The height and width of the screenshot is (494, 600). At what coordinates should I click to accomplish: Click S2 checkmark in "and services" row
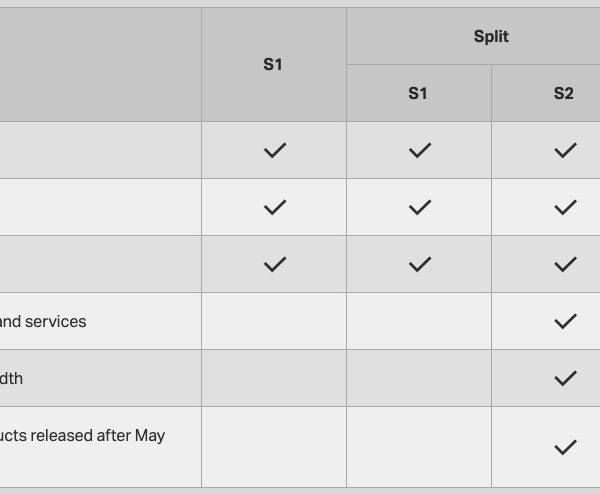[565, 322]
